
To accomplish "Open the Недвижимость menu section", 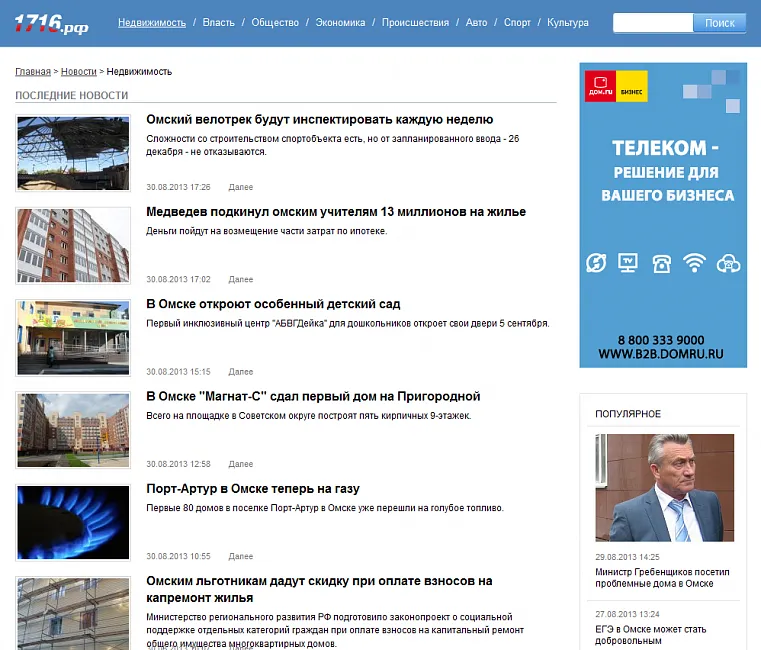I will point(152,22).
